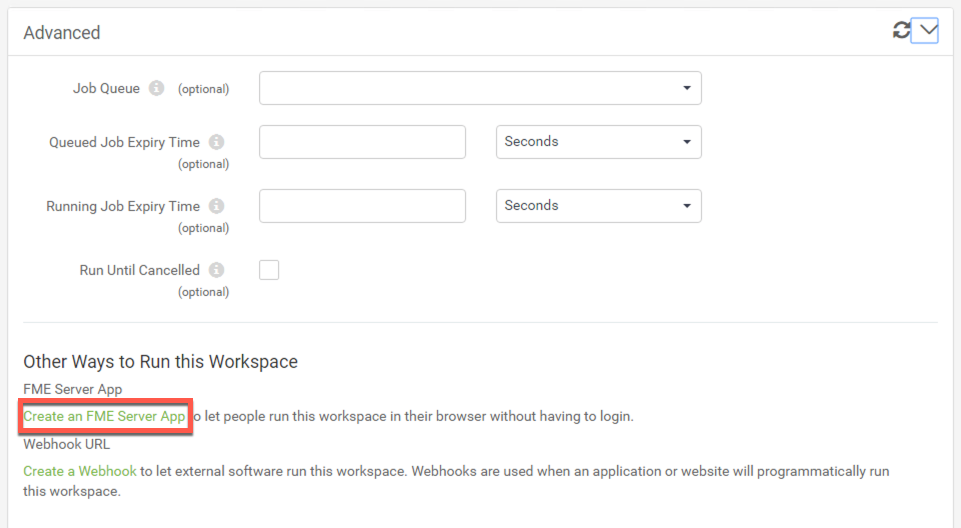Viewport: 961px width, 528px height.
Task: Open the Job Queue dropdown
Action: (480, 88)
